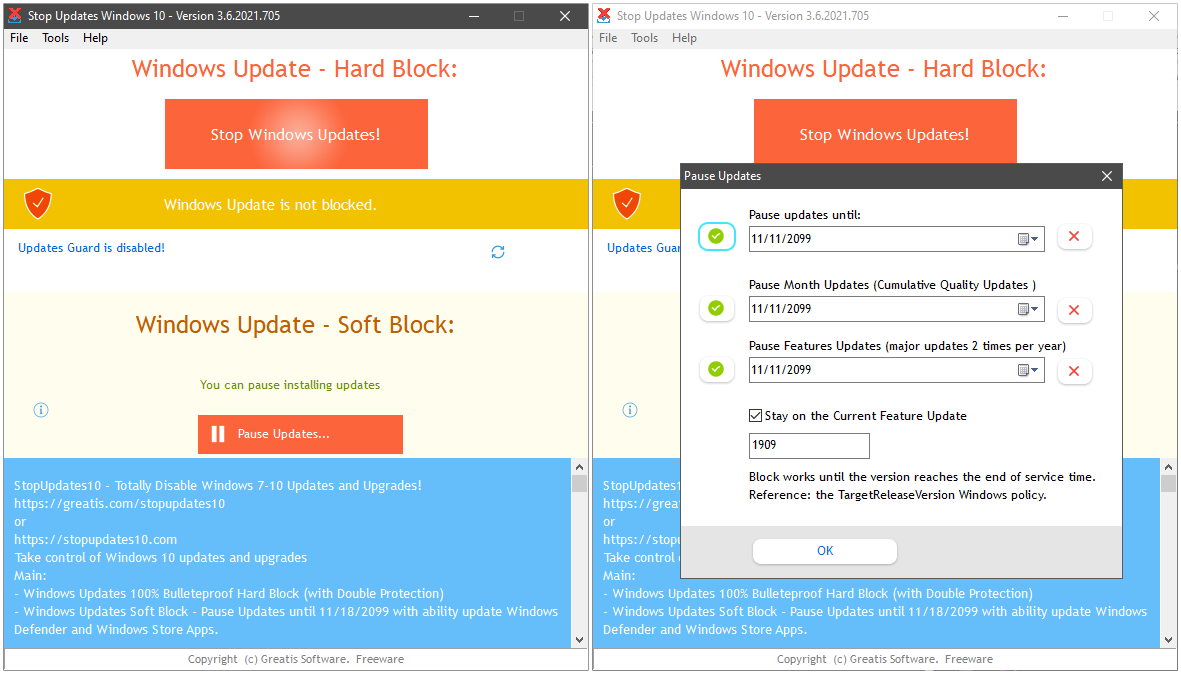Click You can pause installing updates text
Image resolution: width=1181 pixels, height=674 pixels.
point(290,385)
